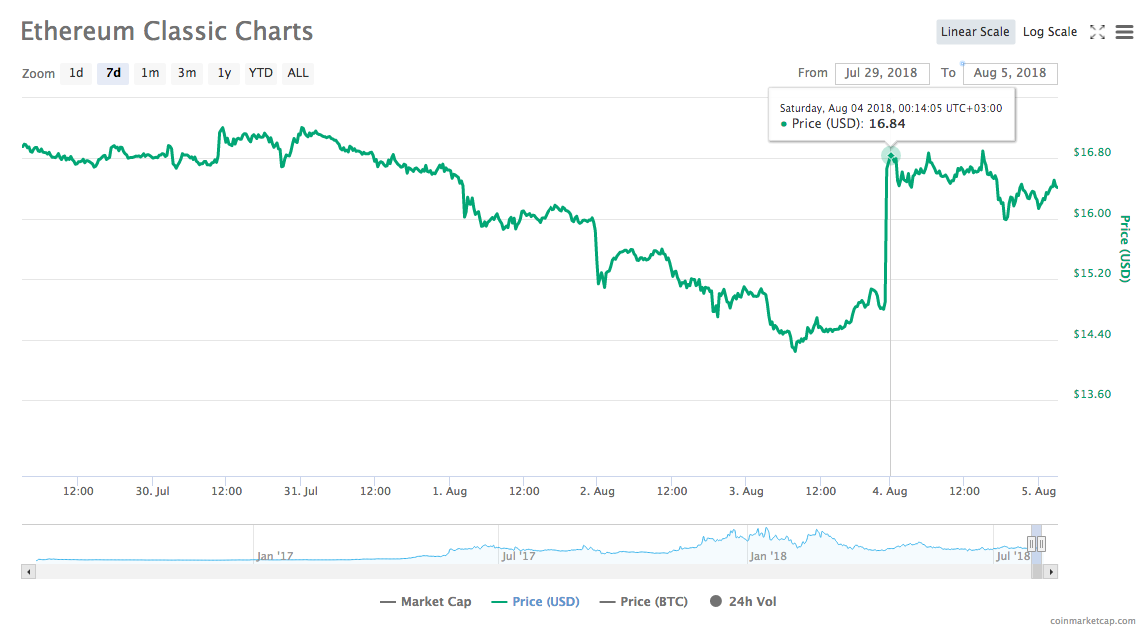Viewport: 1147px width, 632px height.
Task: Select YTD zoom range
Action: pos(261,73)
